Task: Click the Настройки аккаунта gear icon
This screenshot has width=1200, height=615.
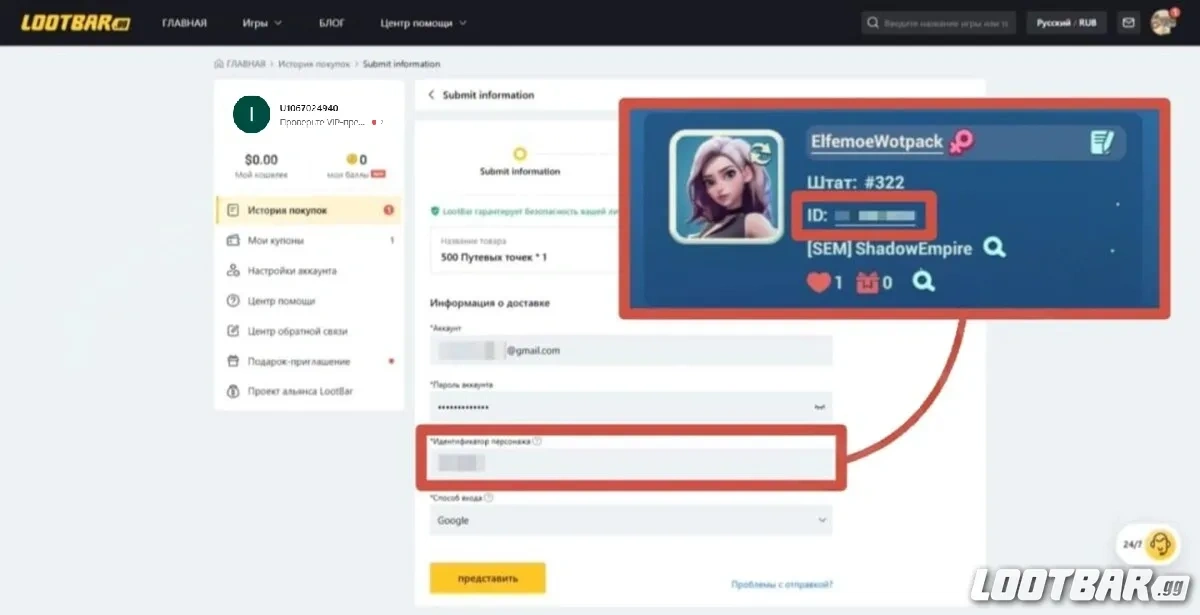Action: tap(234, 270)
